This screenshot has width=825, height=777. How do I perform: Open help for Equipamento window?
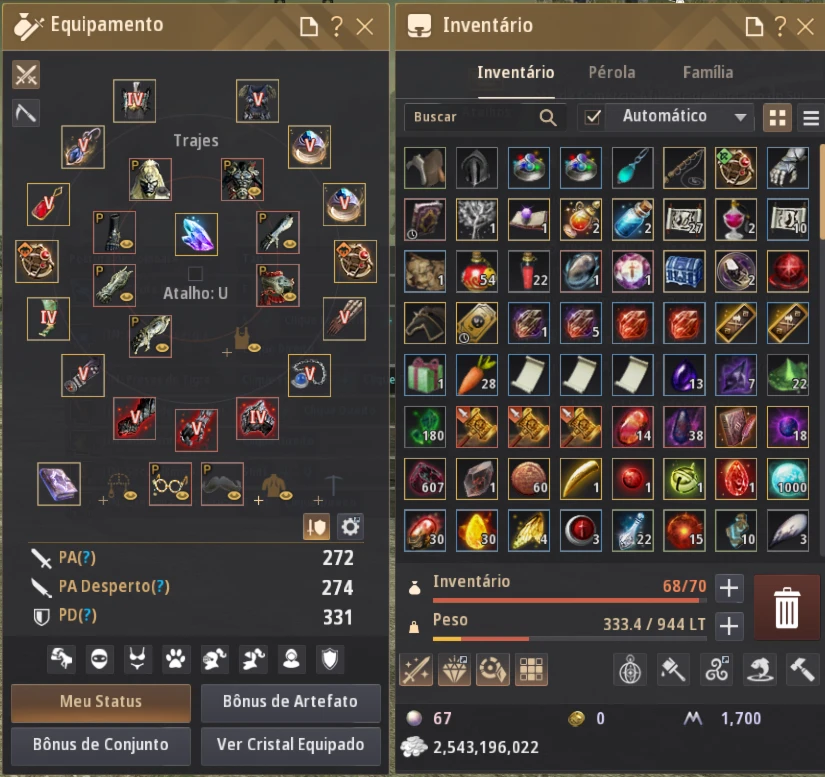pyautogui.click(x=336, y=26)
